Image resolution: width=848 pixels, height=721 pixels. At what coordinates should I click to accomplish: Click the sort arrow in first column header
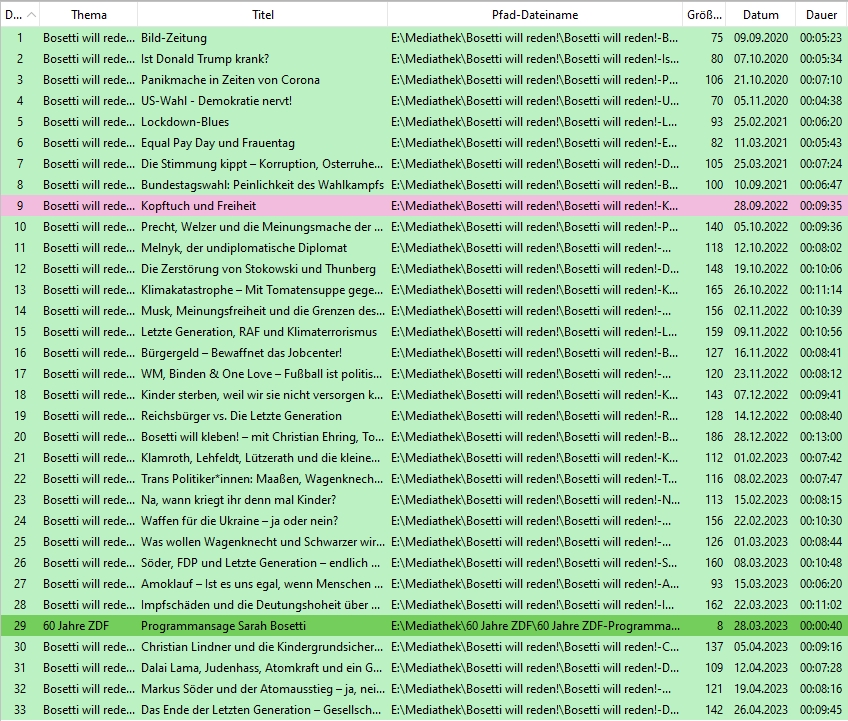pyautogui.click(x=30, y=15)
